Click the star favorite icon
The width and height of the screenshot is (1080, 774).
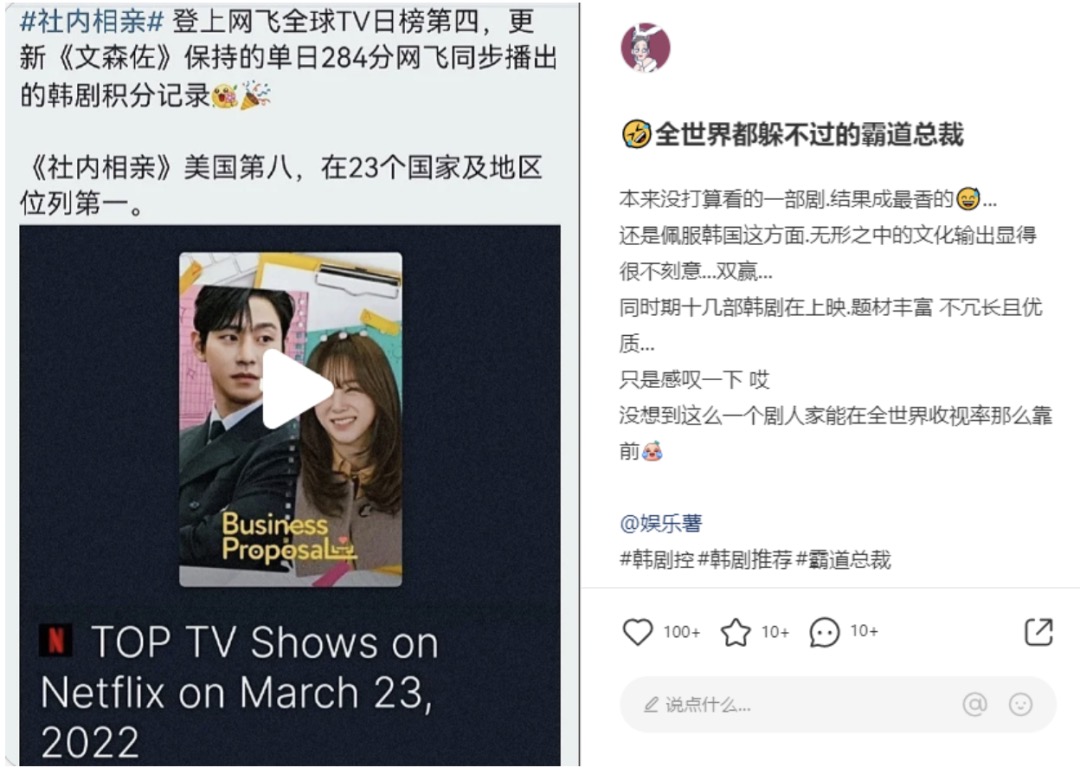(x=736, y=632)
